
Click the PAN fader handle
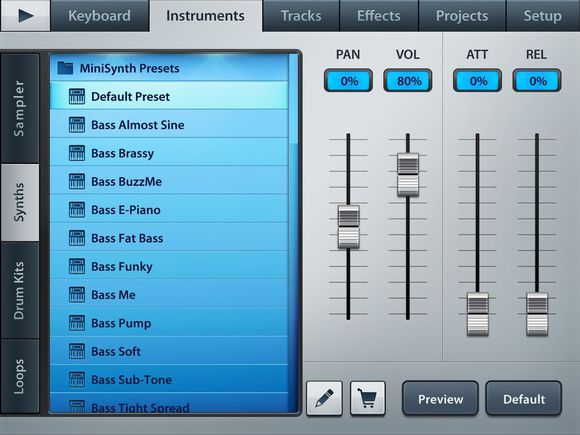(348, 227)
